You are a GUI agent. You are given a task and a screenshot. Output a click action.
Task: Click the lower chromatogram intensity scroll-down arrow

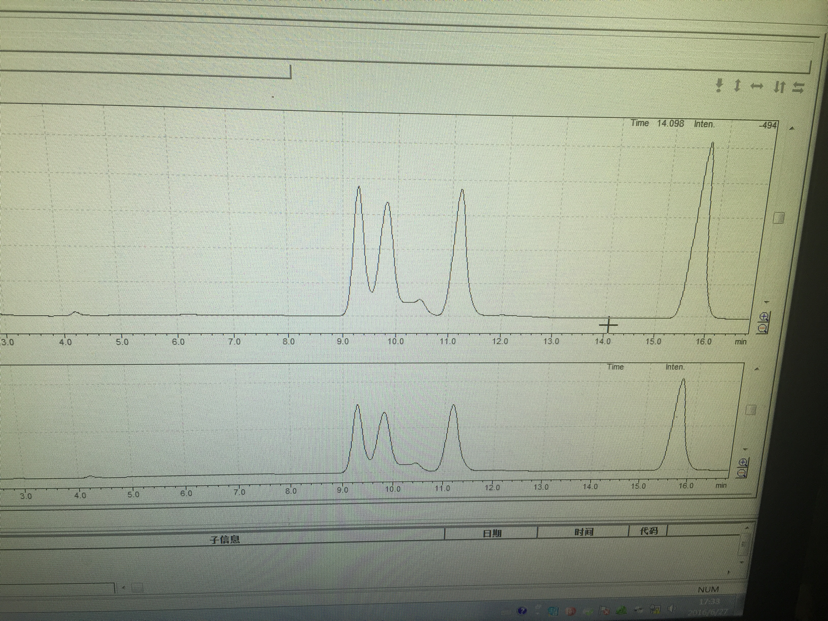tap(745, 449)
